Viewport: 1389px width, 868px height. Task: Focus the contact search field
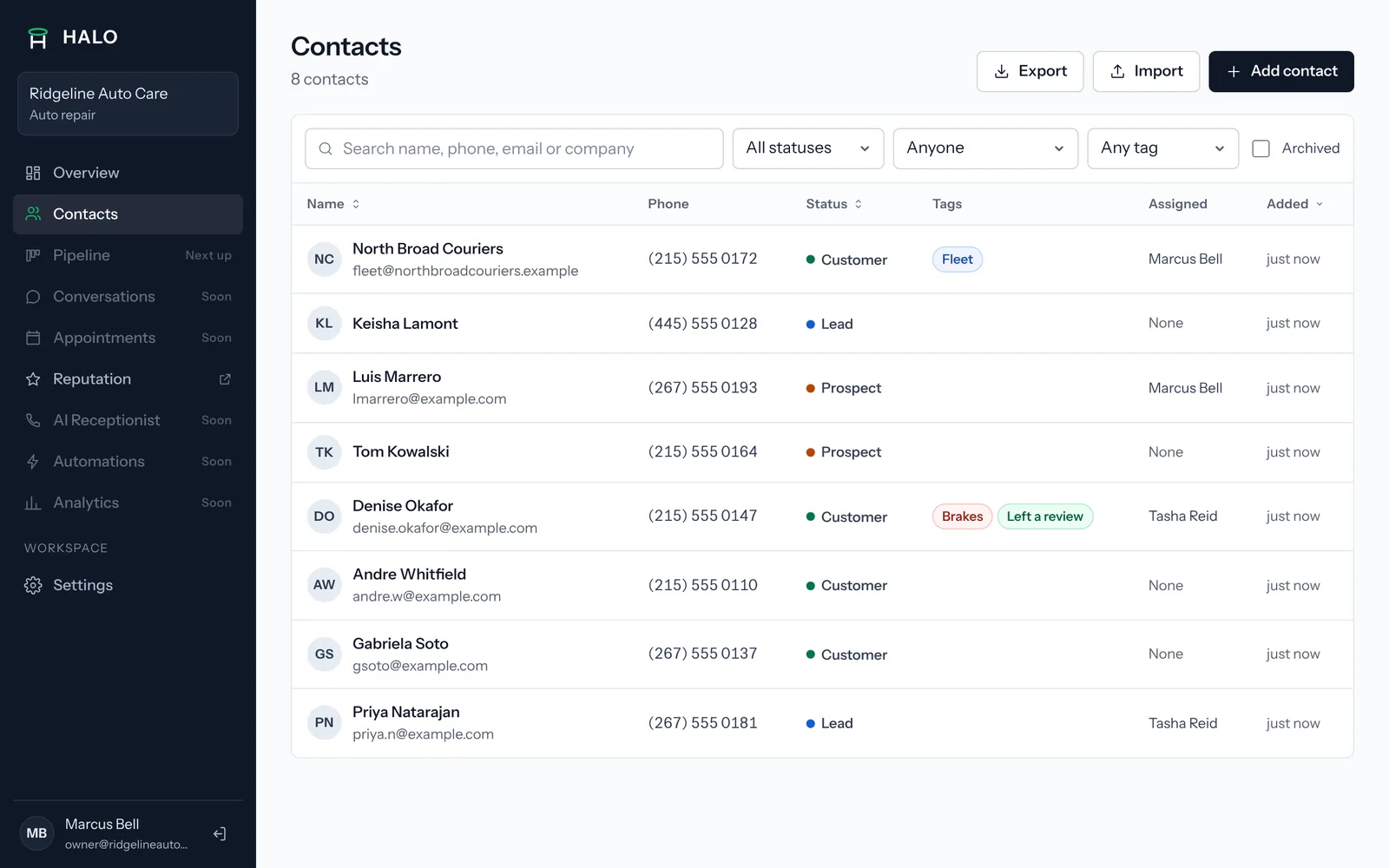[x=514, y=148]
